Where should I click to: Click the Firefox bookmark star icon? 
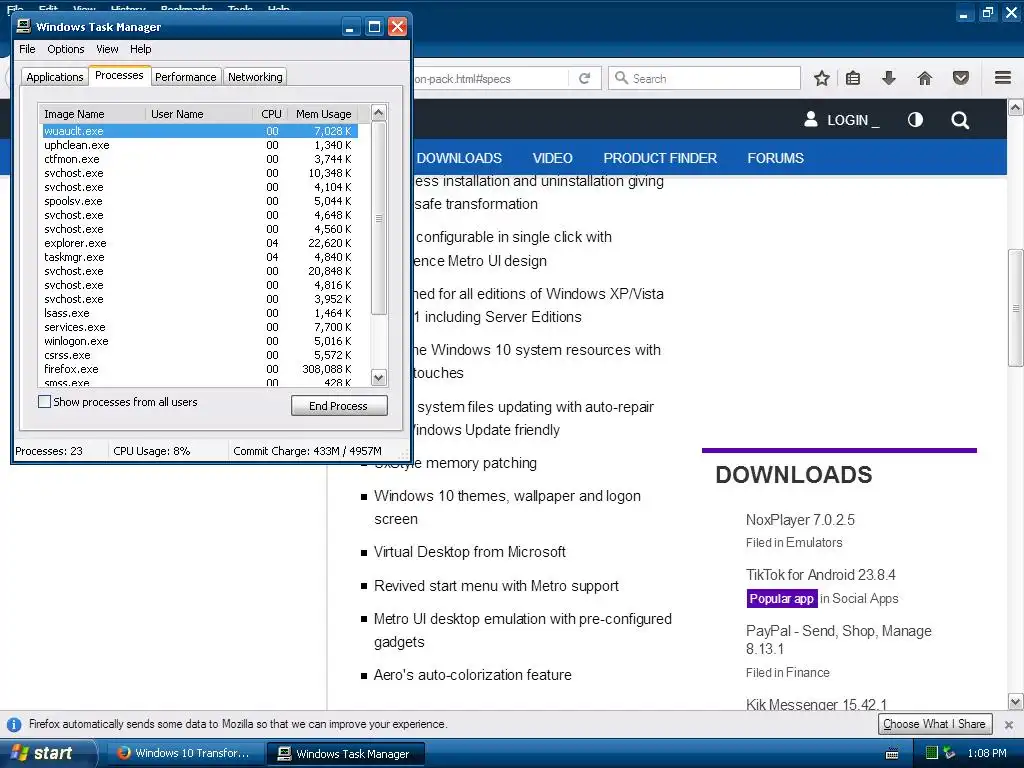[822, 78]
